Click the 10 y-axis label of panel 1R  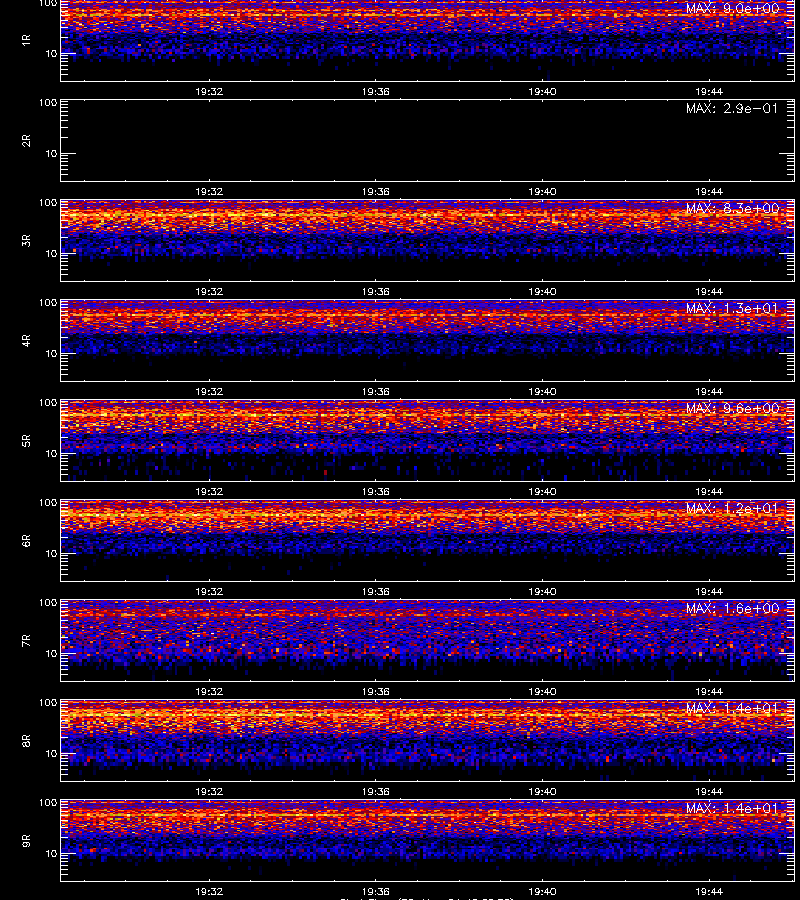[51, 53]
